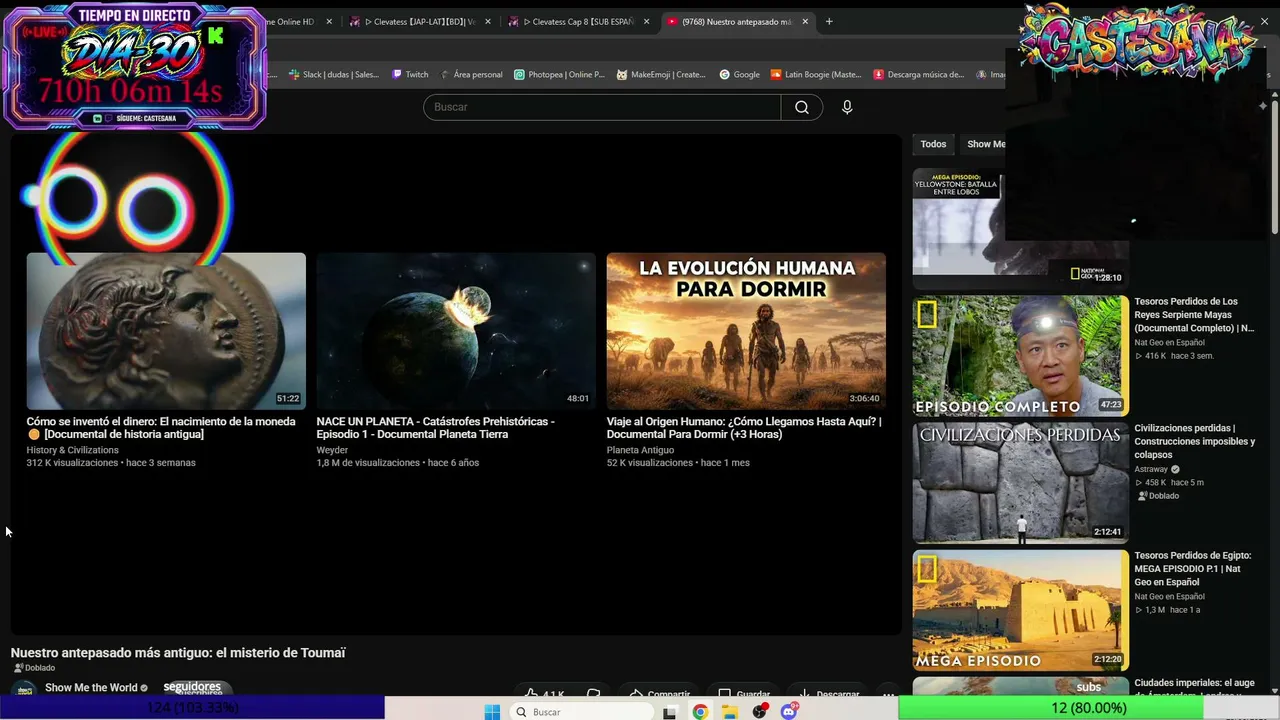
Task: Open the Slack bookmark
Action: pos(333,74)
